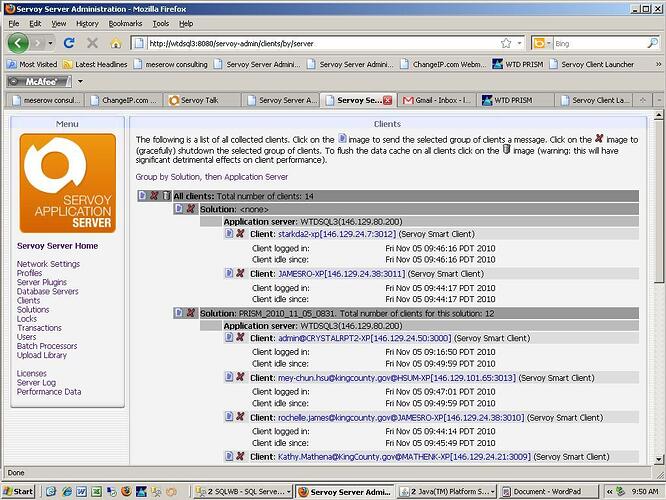Shutdown Kathy.Mathena client
The width and height of the screenshot is (666, 500).
(x=240, y=456)
